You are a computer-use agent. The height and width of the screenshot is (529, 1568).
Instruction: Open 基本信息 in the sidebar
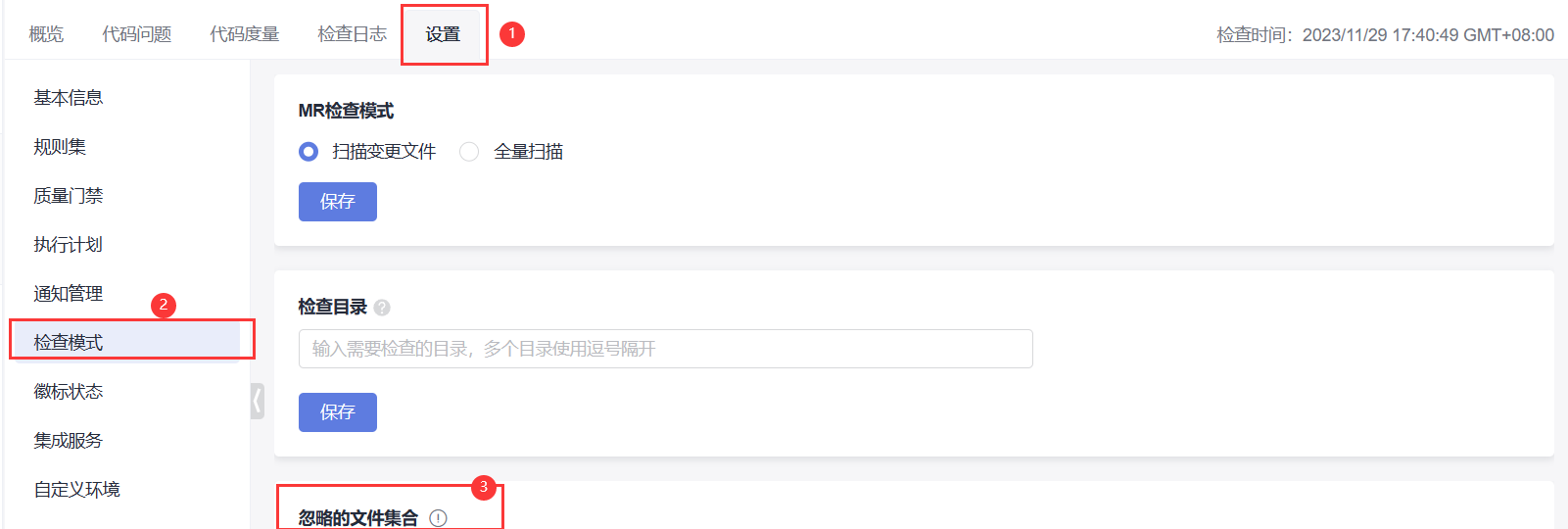click(x=69, y=98)
